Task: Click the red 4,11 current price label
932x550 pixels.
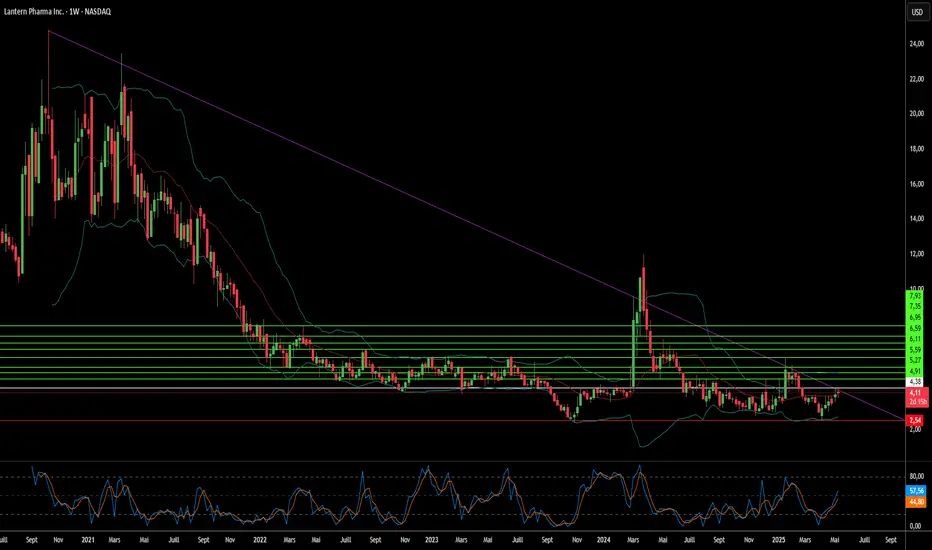Action: (x=914, y=394)
